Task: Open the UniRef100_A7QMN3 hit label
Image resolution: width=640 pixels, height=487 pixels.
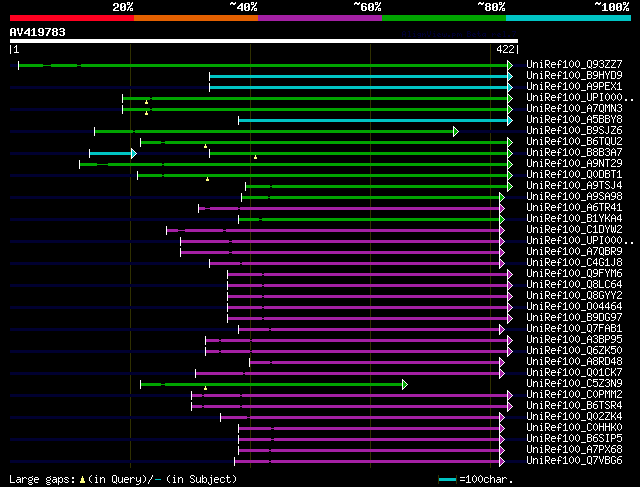Action: coord(574,109)
